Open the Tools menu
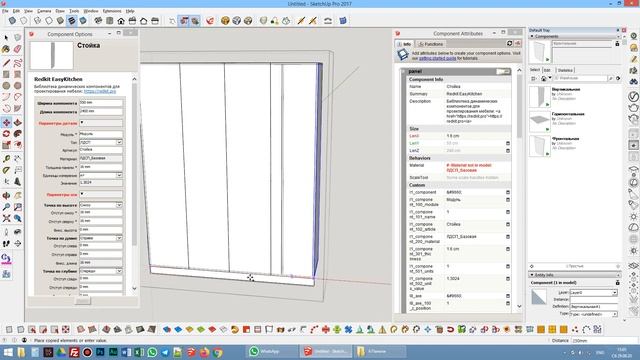 (x=74, y=11)
